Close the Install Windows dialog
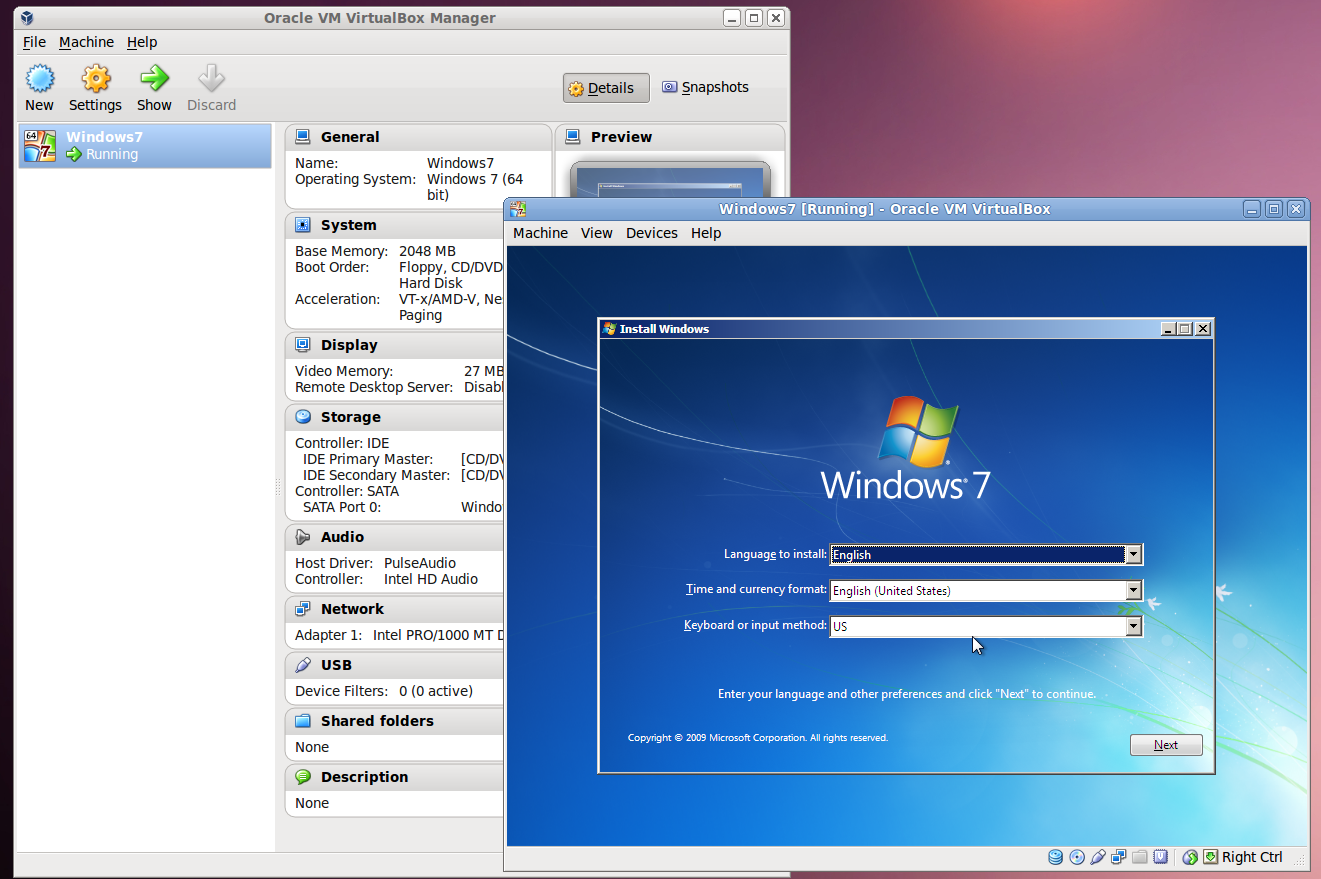The height and width of the screenshot is (879, 1321). click(x=1203, y=329)
